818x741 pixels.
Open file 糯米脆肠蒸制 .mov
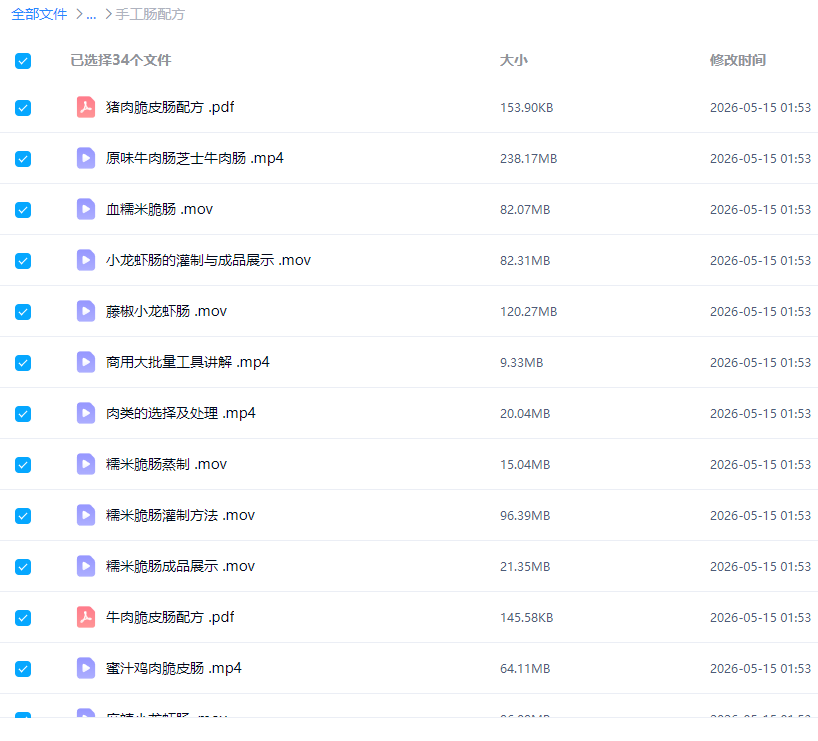166,464
